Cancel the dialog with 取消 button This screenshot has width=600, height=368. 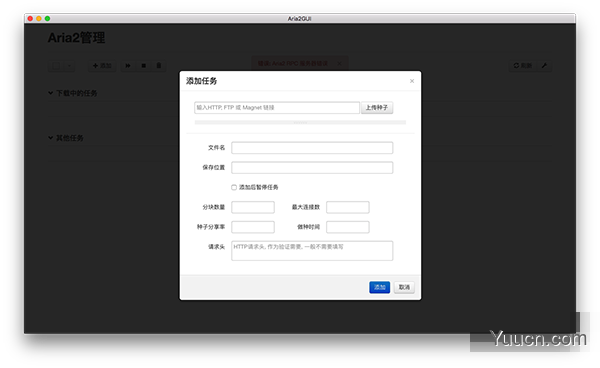tap(404, 287)
